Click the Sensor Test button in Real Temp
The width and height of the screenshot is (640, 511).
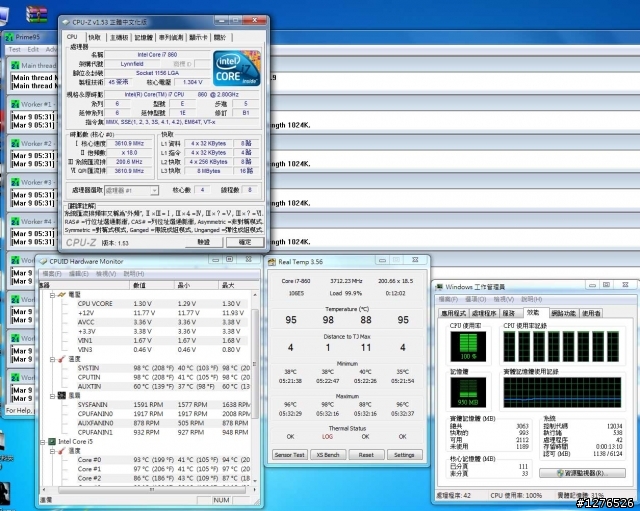(x=289, y=455)
